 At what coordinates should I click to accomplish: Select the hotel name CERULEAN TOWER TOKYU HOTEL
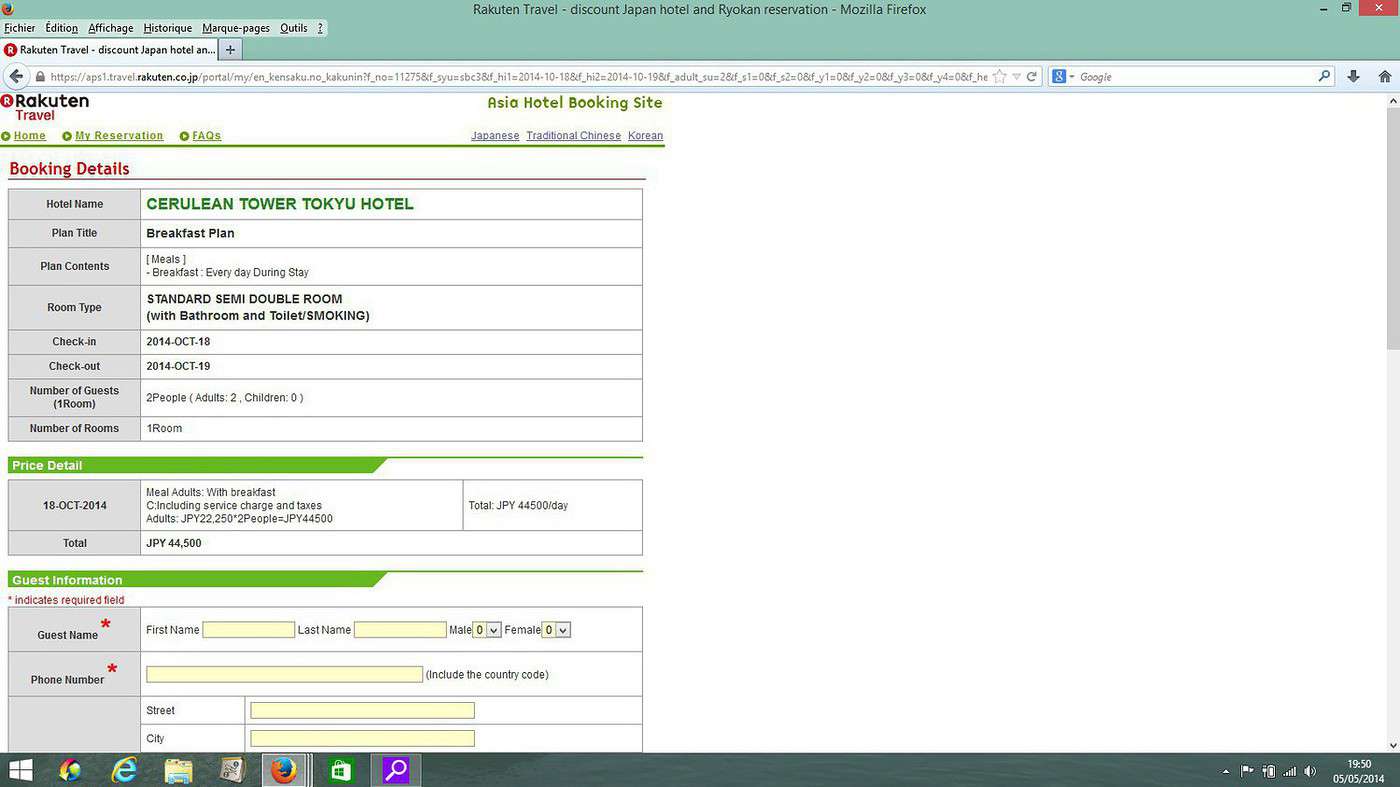pos(280,204)
